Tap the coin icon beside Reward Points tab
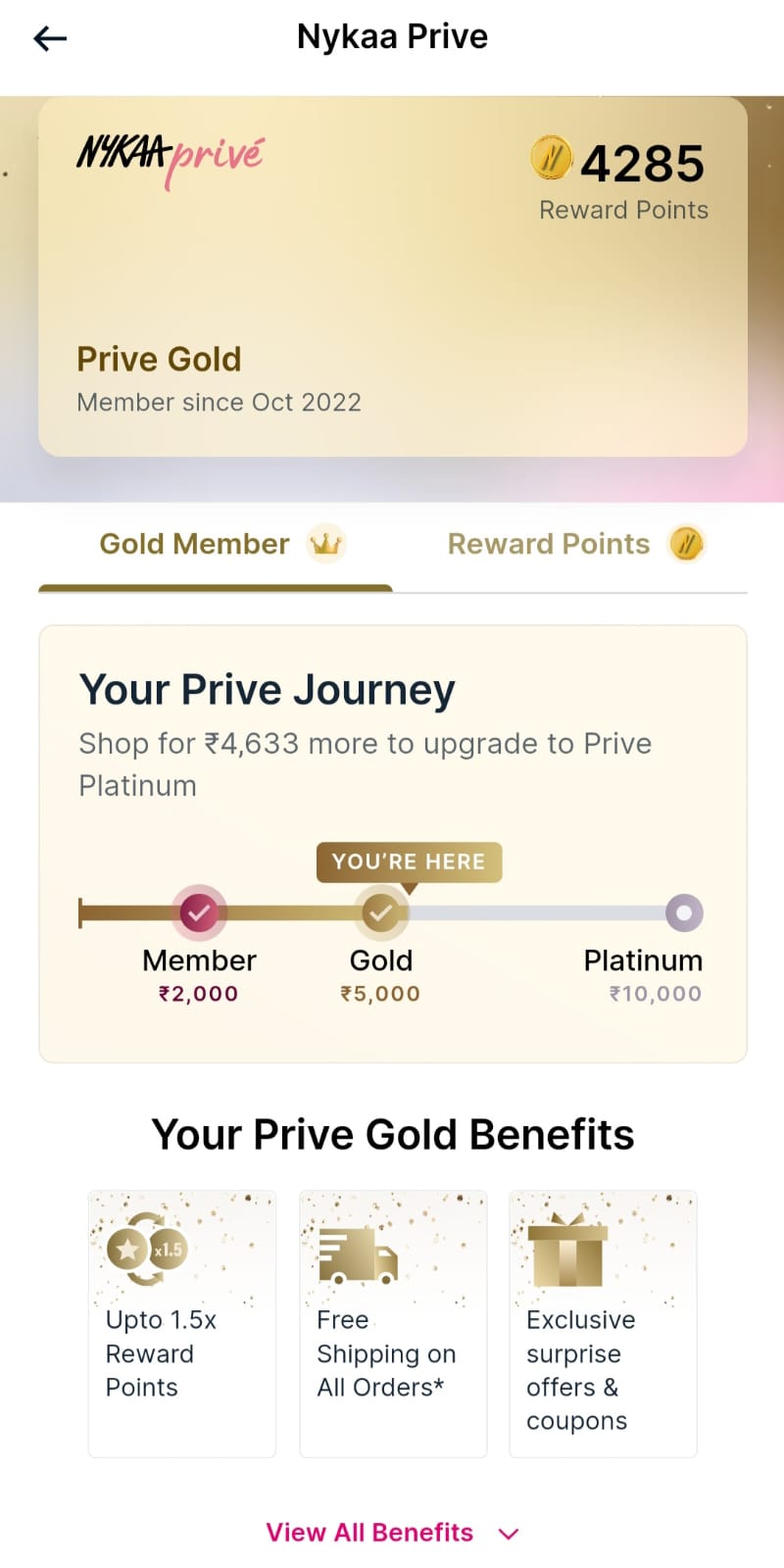This screenshot has height=1568, width=784. coord(687,544)
